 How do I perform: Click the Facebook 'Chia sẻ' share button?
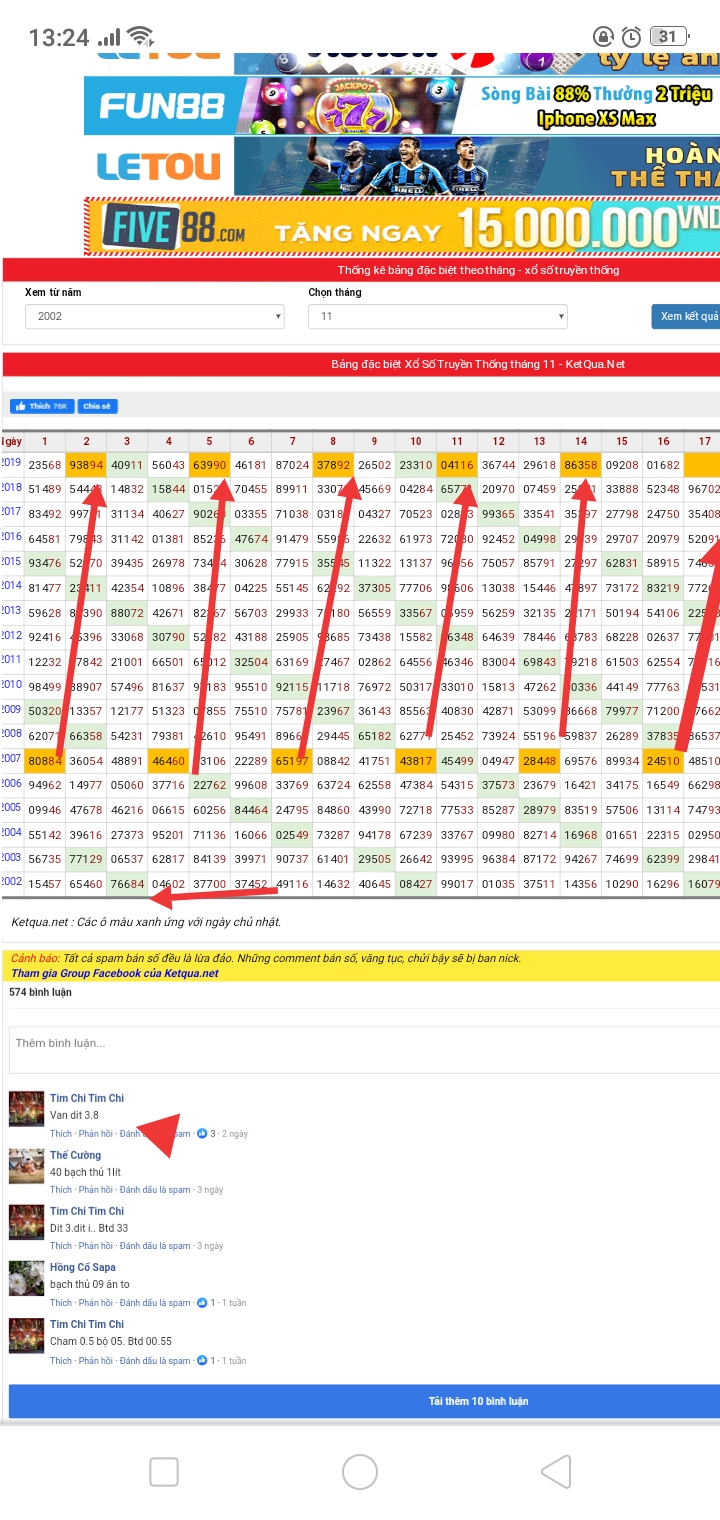coord(97,406)
